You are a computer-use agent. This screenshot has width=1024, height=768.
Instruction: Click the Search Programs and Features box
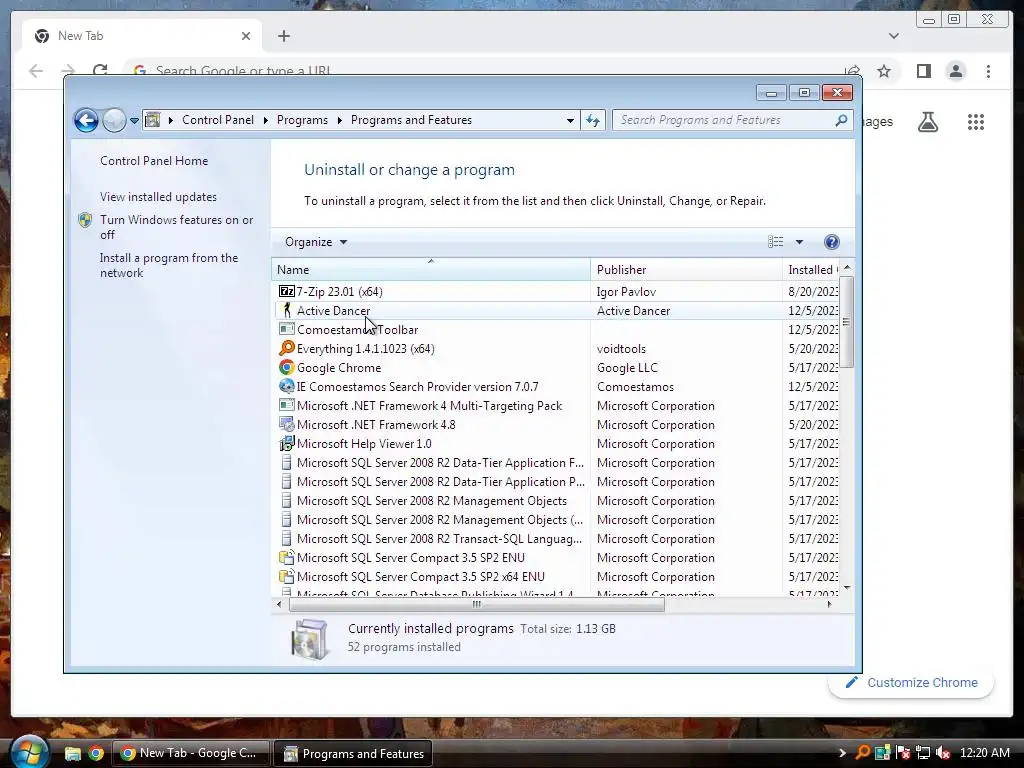pyautogui.click(x=724, y=120)
